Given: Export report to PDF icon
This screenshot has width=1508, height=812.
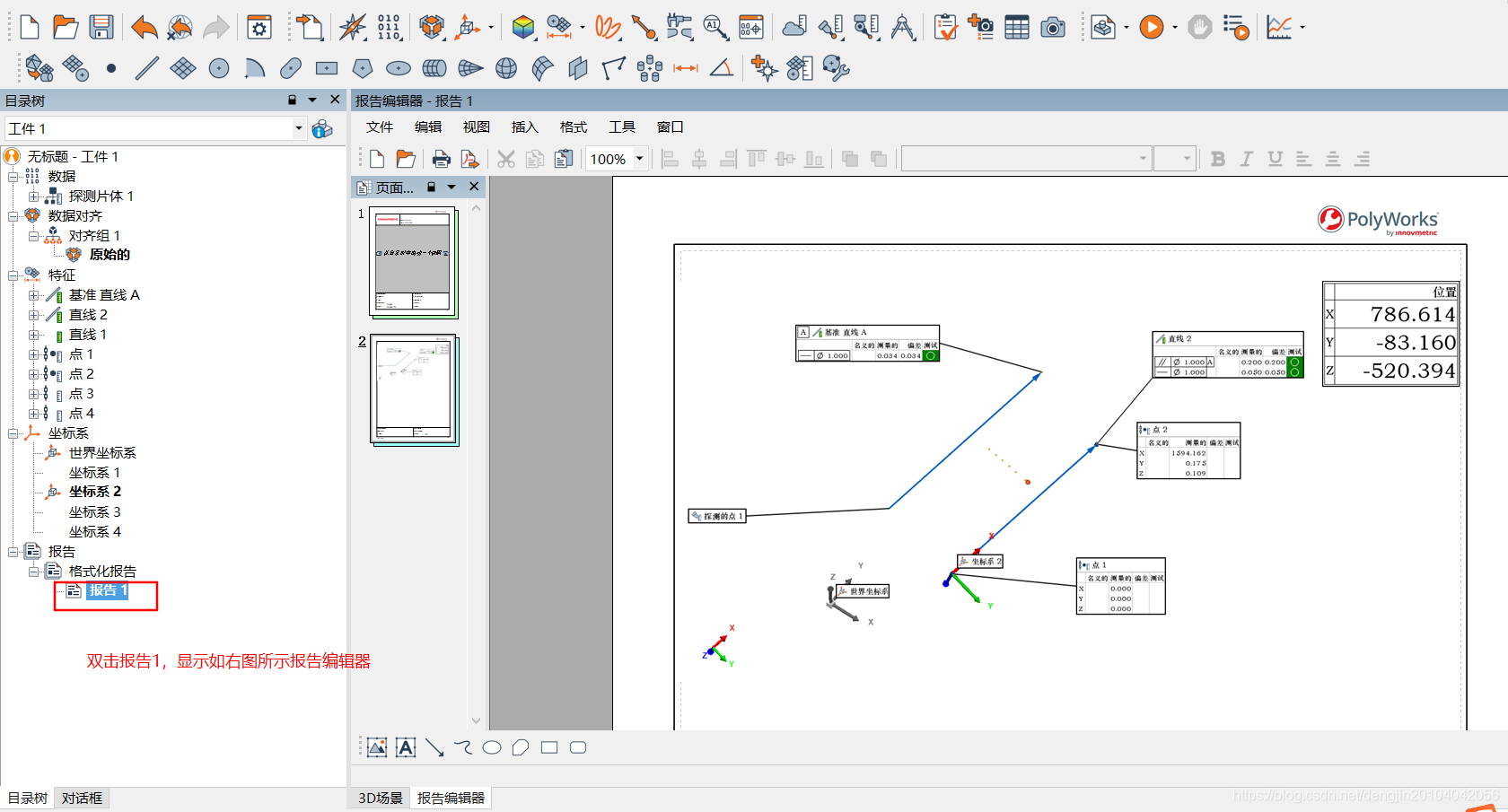Looking at the screenshot, I should pos(469,159).
